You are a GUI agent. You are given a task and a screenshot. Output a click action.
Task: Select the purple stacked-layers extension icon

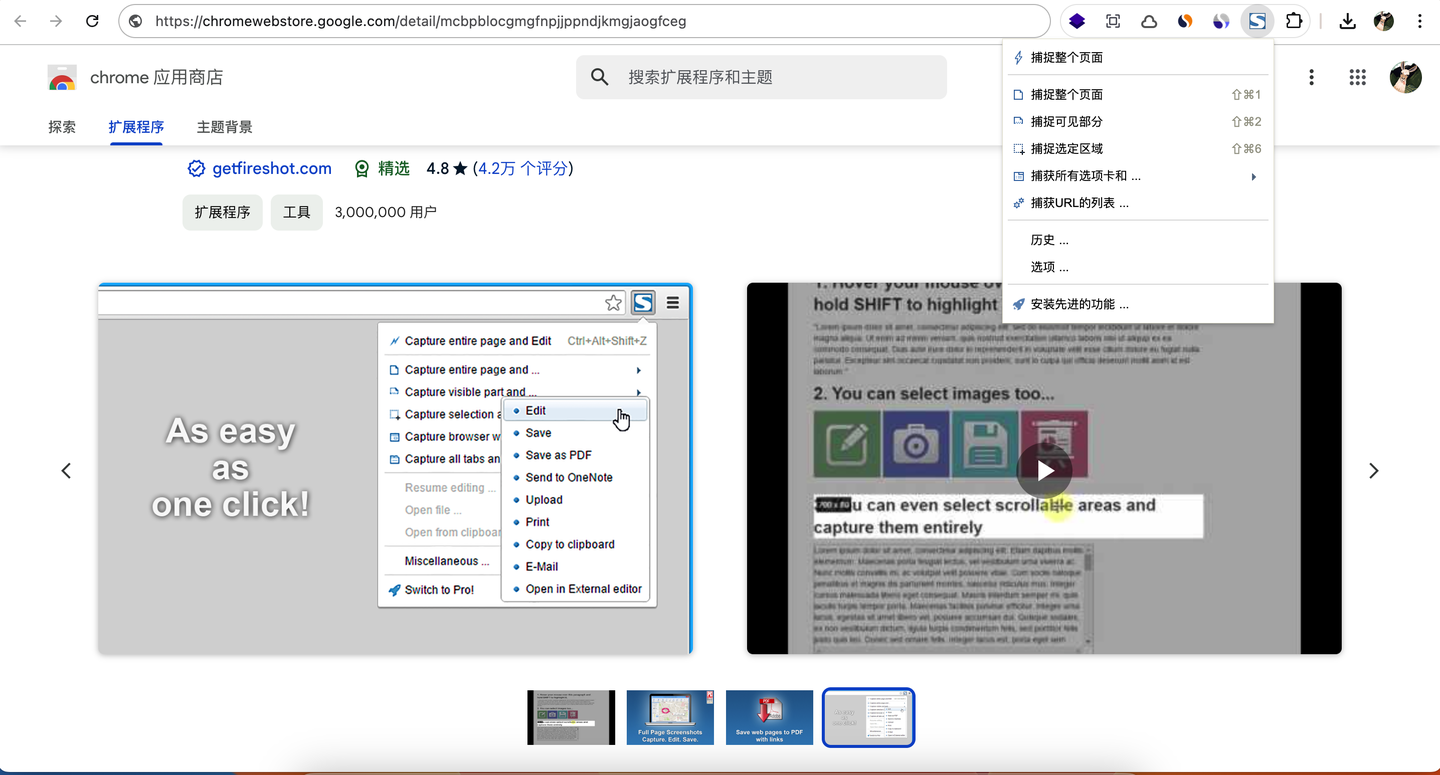click(1076, 20)
